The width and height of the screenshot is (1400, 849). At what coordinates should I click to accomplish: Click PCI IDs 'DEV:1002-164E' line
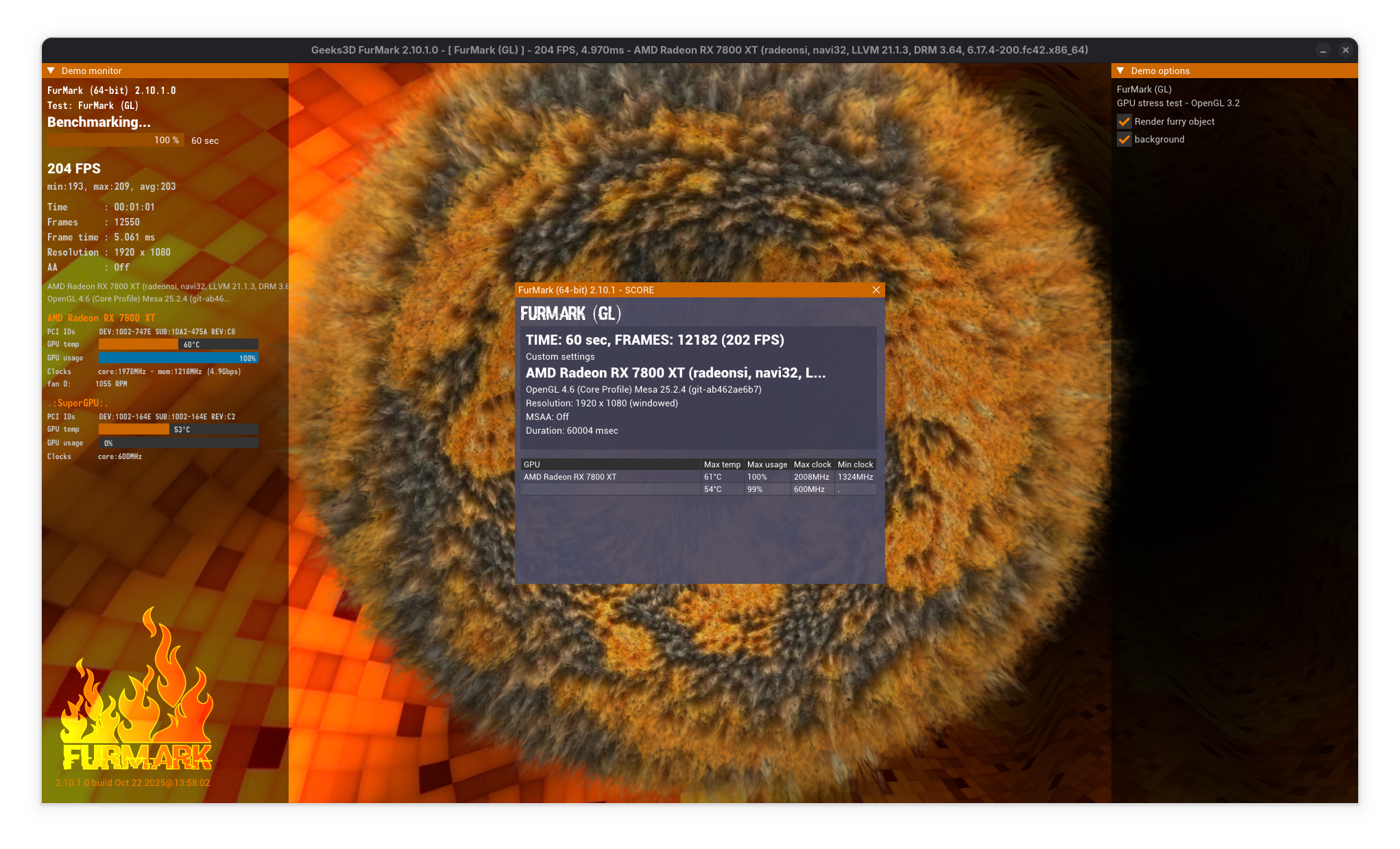coord(167,417)
